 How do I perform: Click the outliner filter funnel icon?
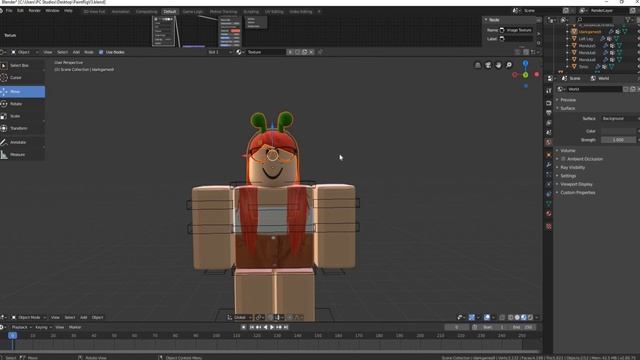(x=628, y=19)
